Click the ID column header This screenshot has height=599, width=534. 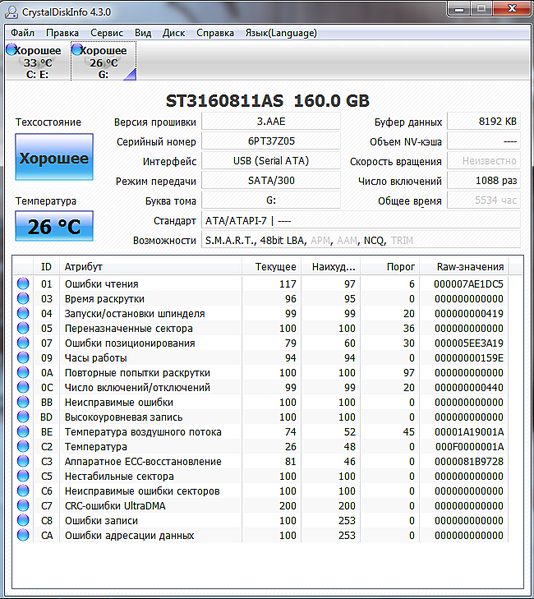coord(47,267)
